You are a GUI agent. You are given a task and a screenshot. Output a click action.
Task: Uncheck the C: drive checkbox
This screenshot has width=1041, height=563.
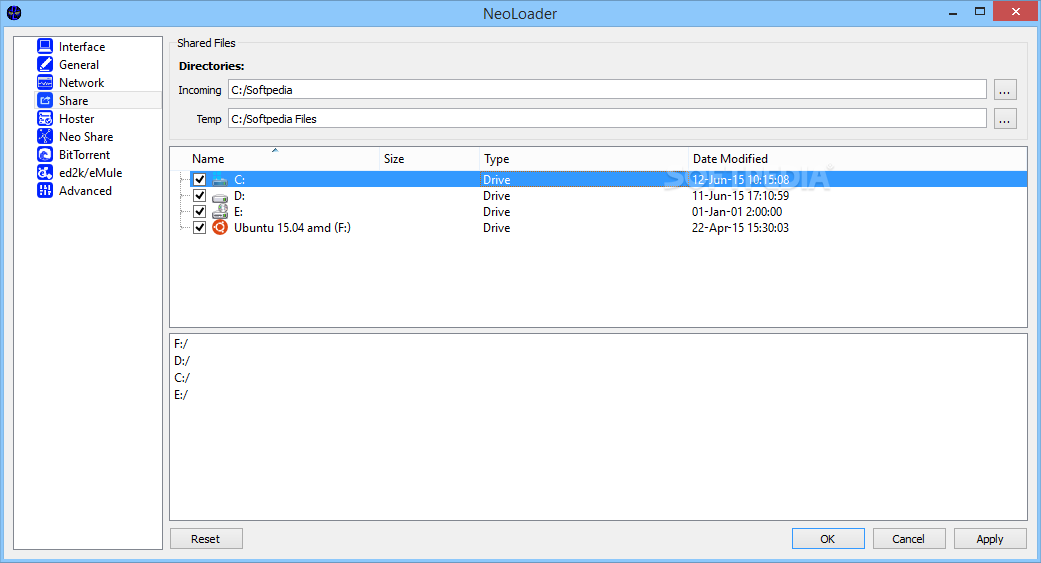(199, 179)
